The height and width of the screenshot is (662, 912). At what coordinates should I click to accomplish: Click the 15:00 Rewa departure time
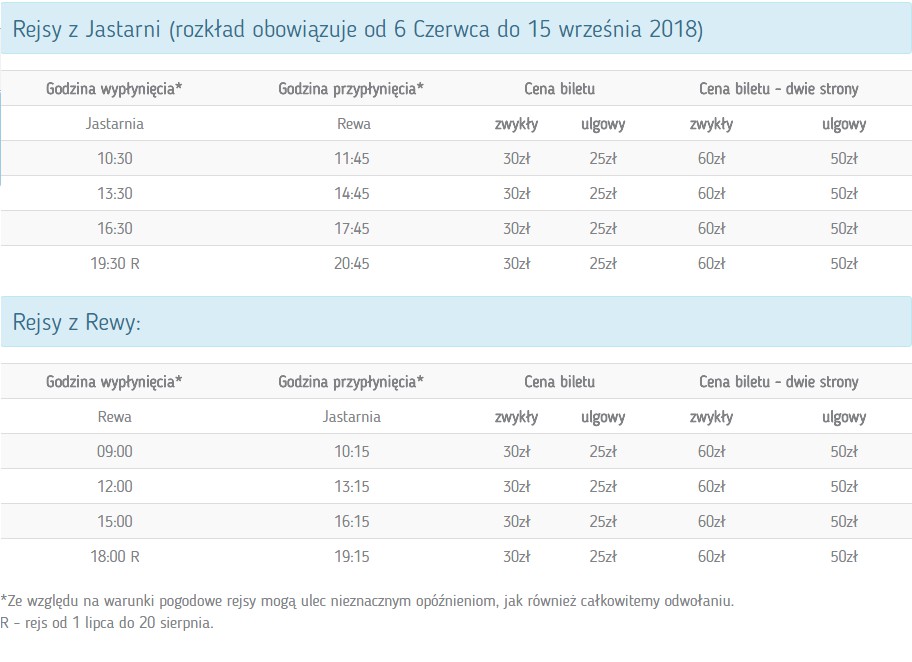click(x=114, y=522)
